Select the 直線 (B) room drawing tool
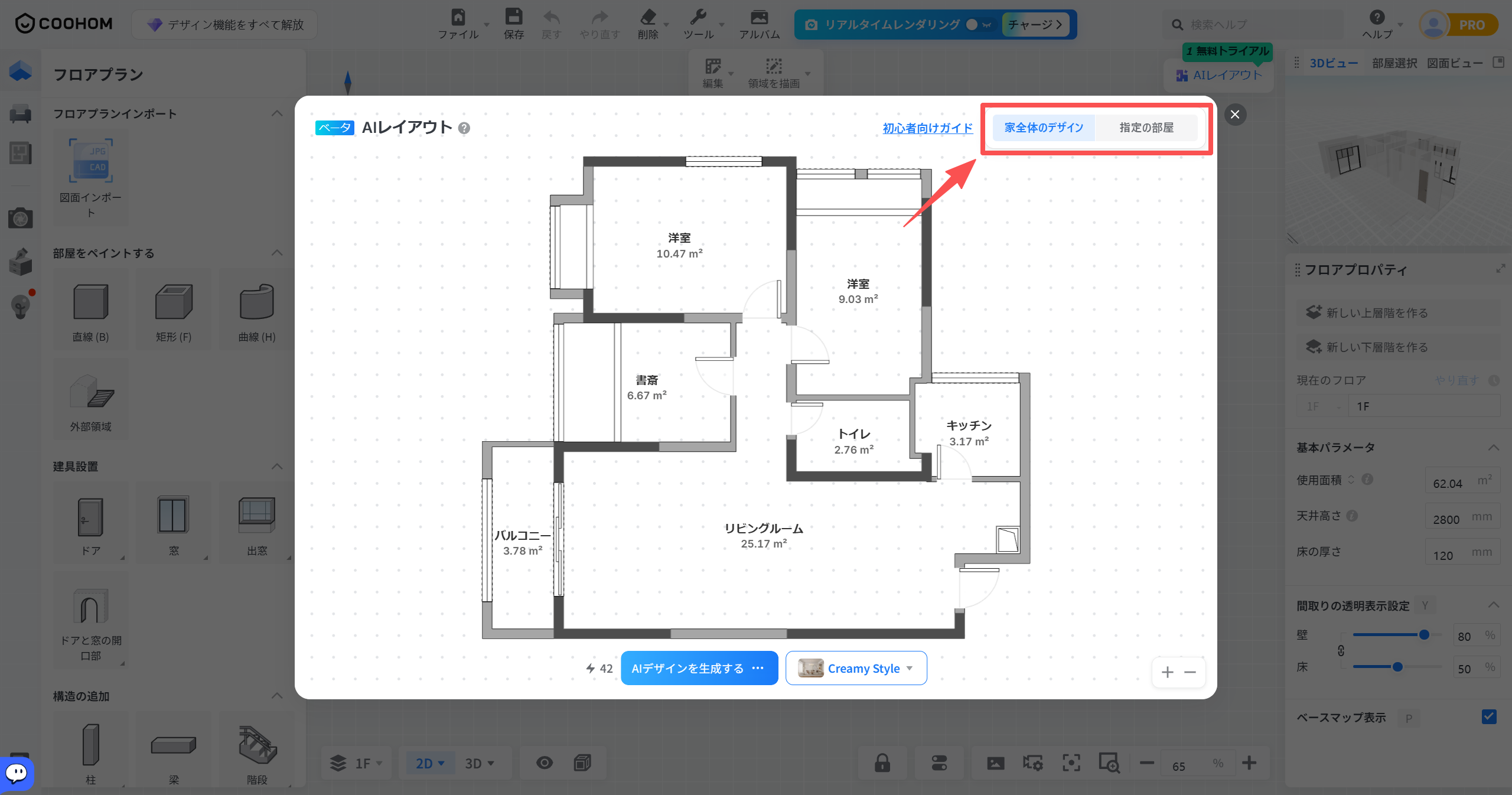Screen dimensions: 1512x795 [x=90, y=310]
